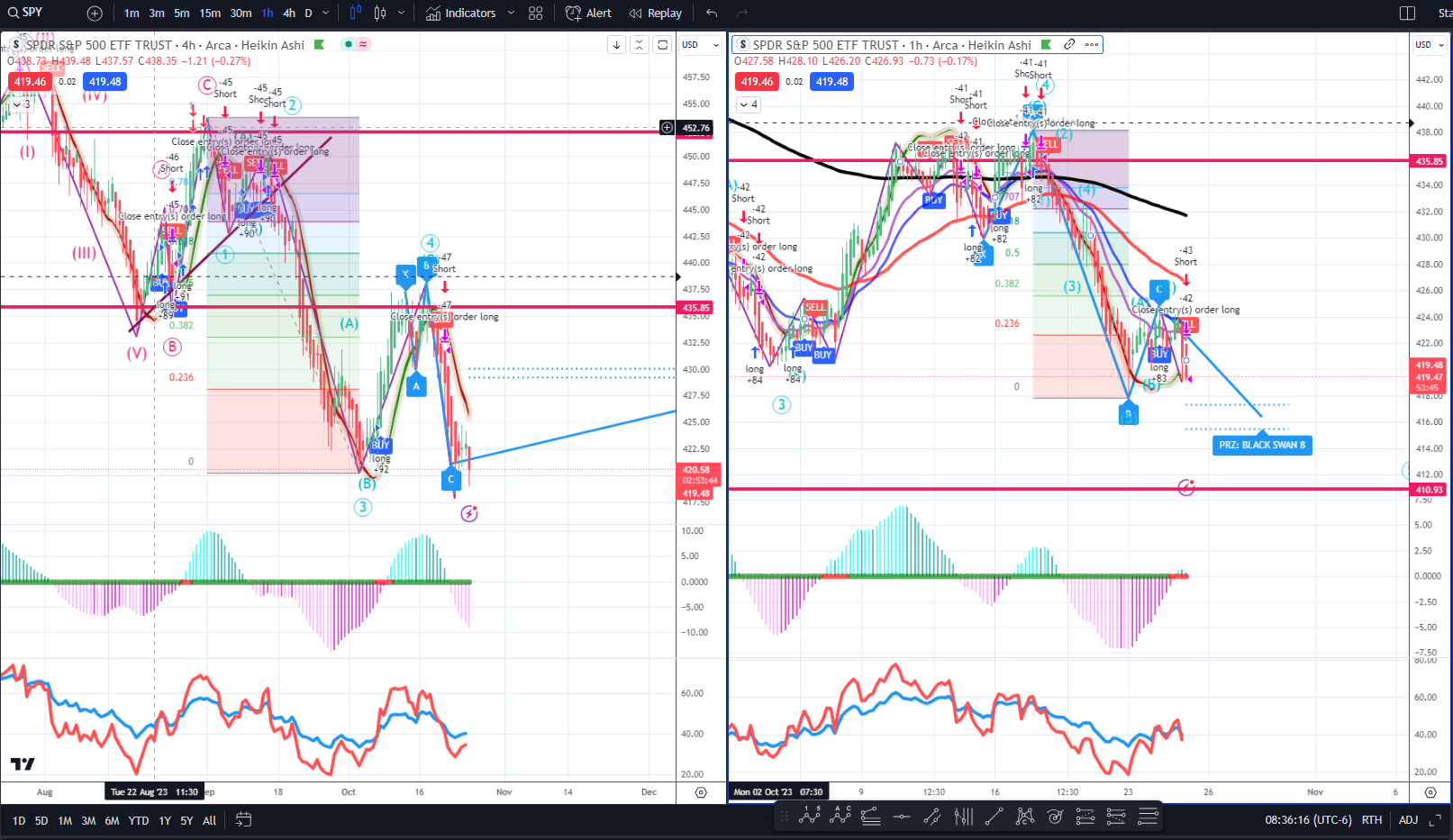Collapse the left chart pane
This screenshot has width=1453, height=840.
pyautogui.click(x=640, y=45)
